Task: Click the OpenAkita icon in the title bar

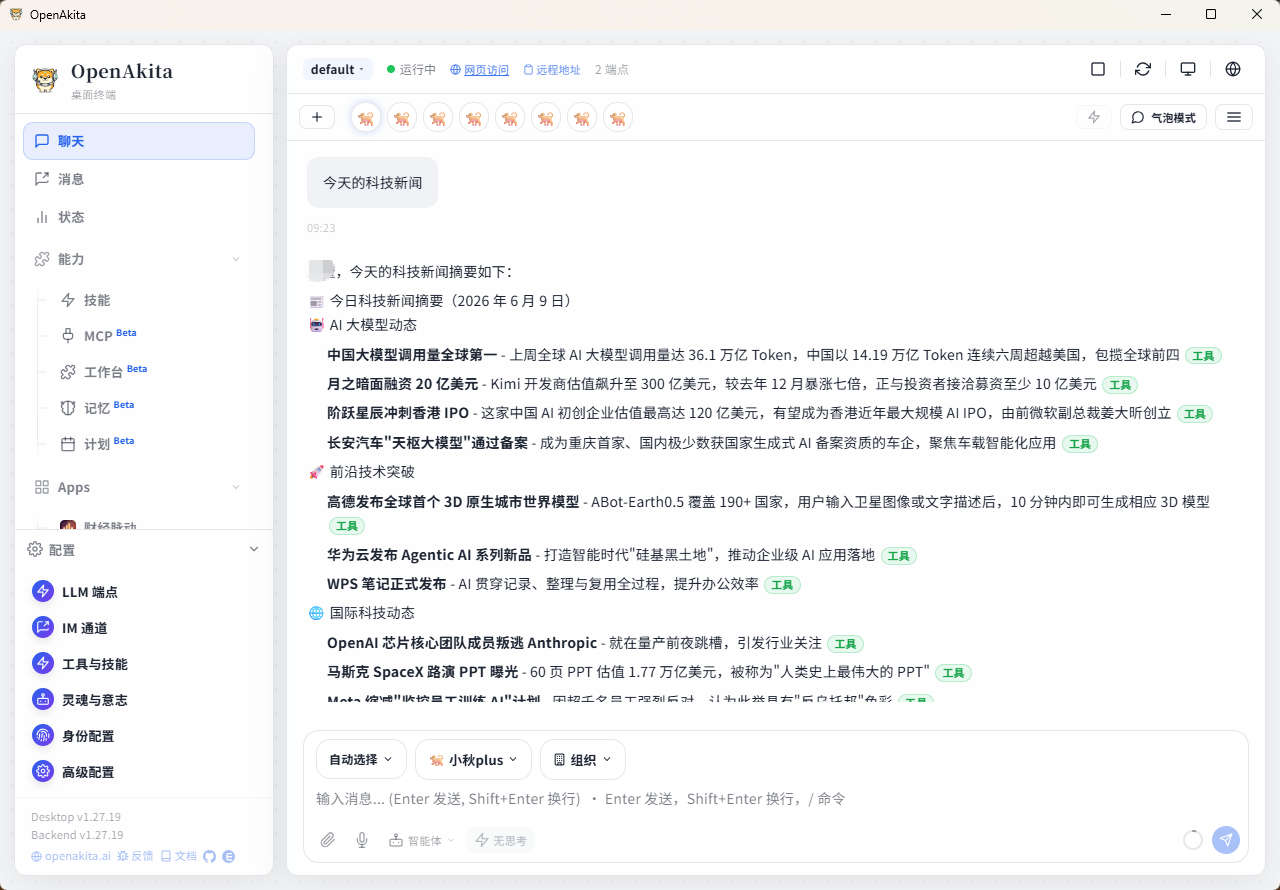Action: (x=15, y=14)
